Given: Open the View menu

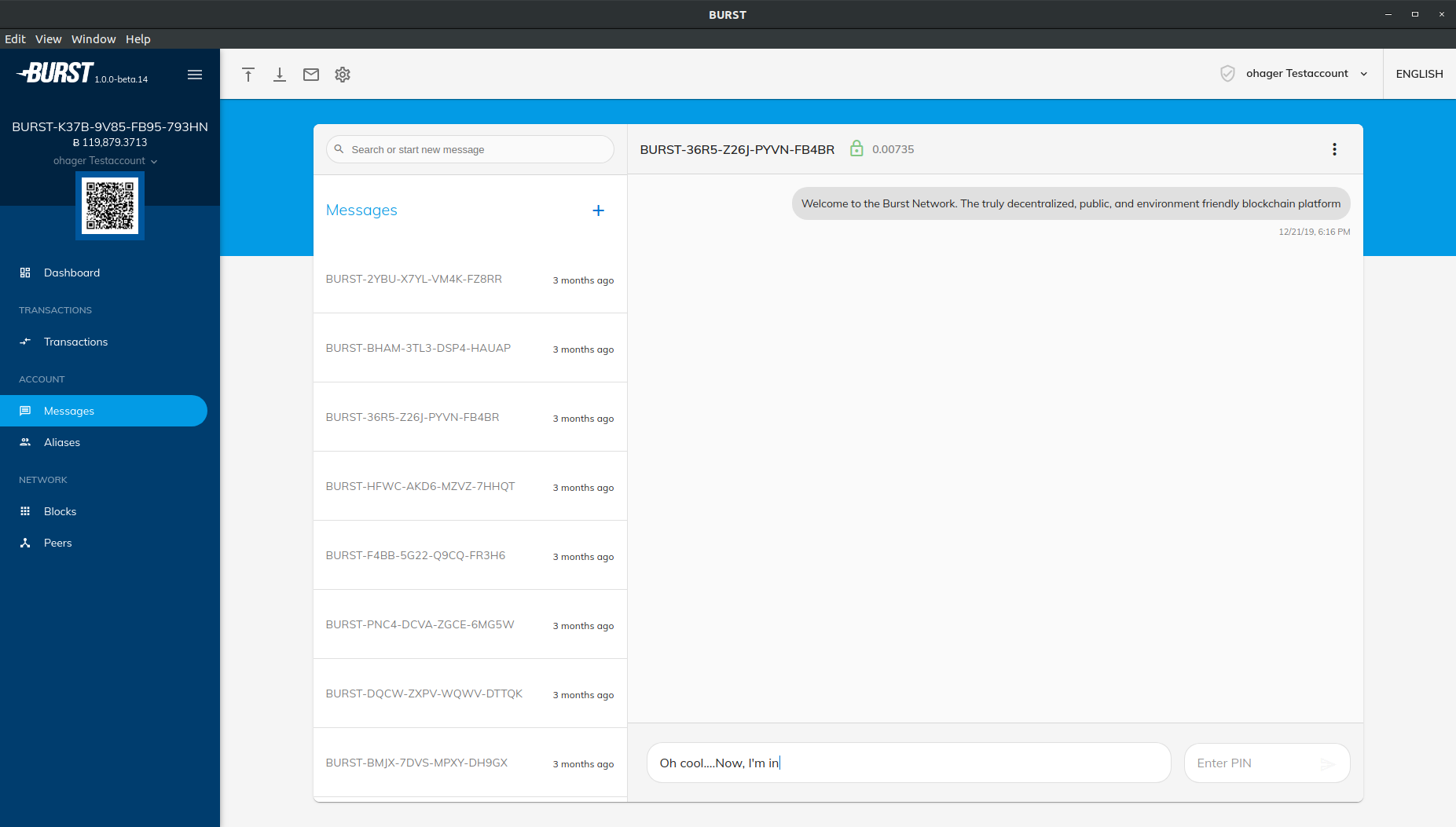Looking at the screenshot, I should click(x=48, y=39).
